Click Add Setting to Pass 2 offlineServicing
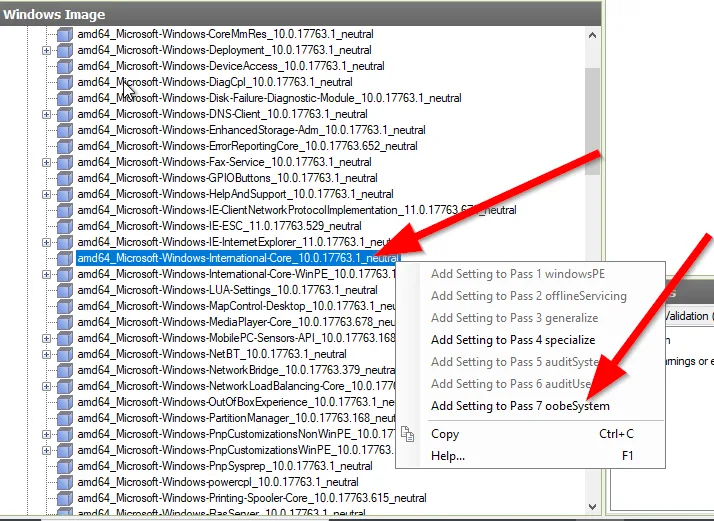Viewport: 714px width, 521px height. (x=529, y=296)
